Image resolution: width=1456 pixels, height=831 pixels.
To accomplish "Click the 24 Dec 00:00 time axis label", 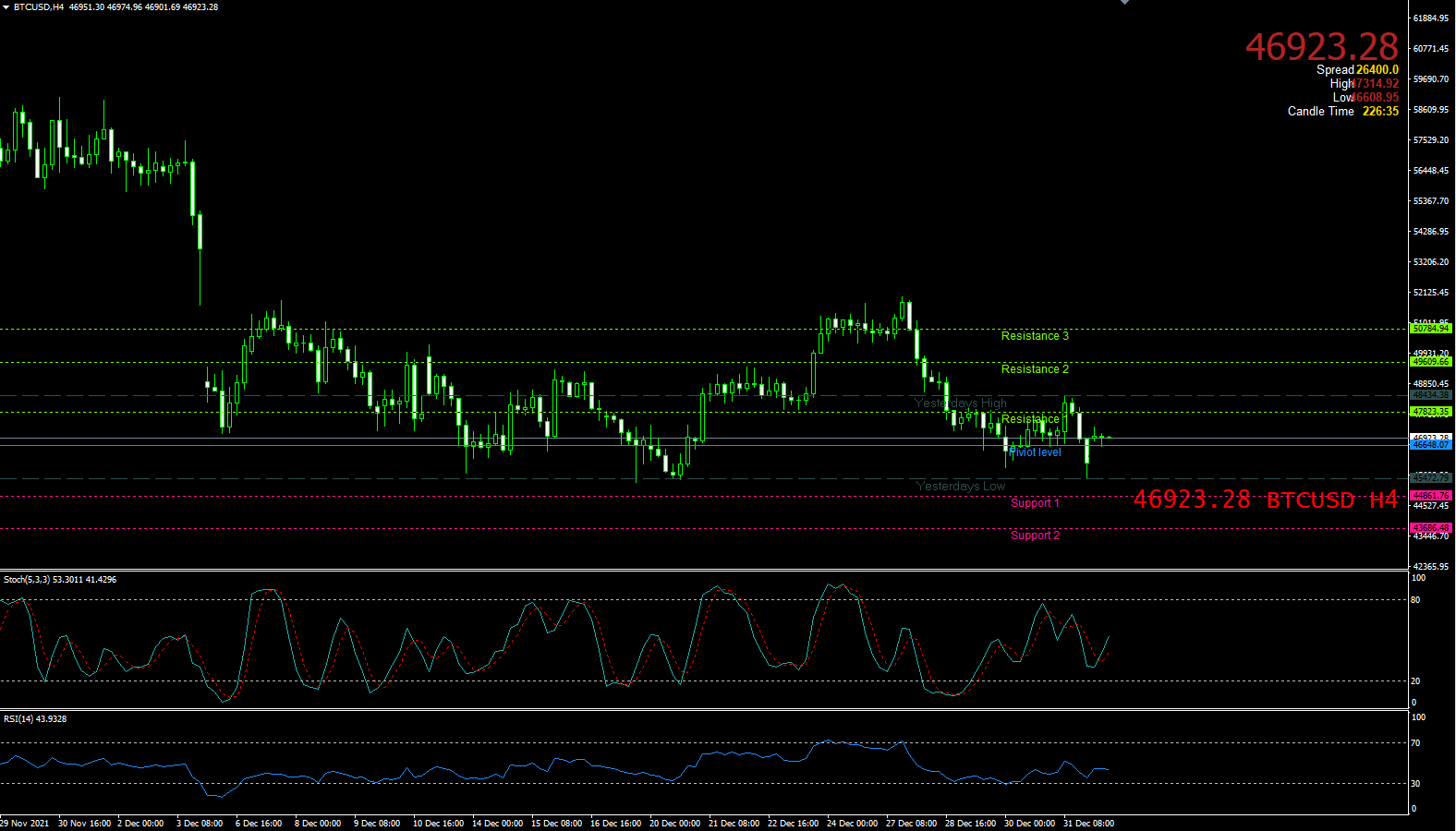I will 852,824.
